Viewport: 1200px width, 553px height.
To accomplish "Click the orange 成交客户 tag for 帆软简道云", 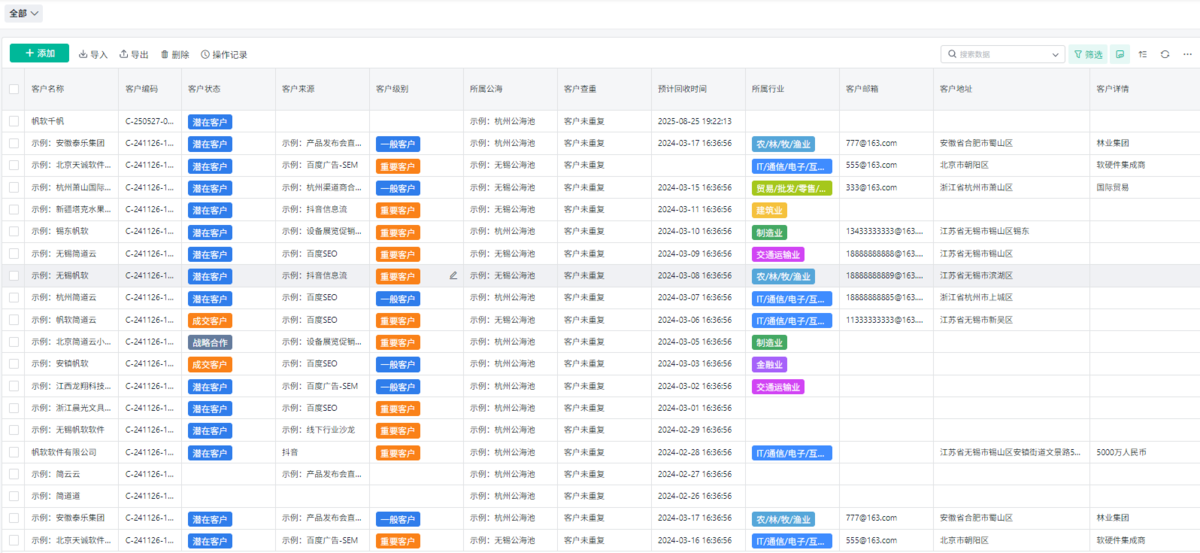I will click(x=210, y=320).
